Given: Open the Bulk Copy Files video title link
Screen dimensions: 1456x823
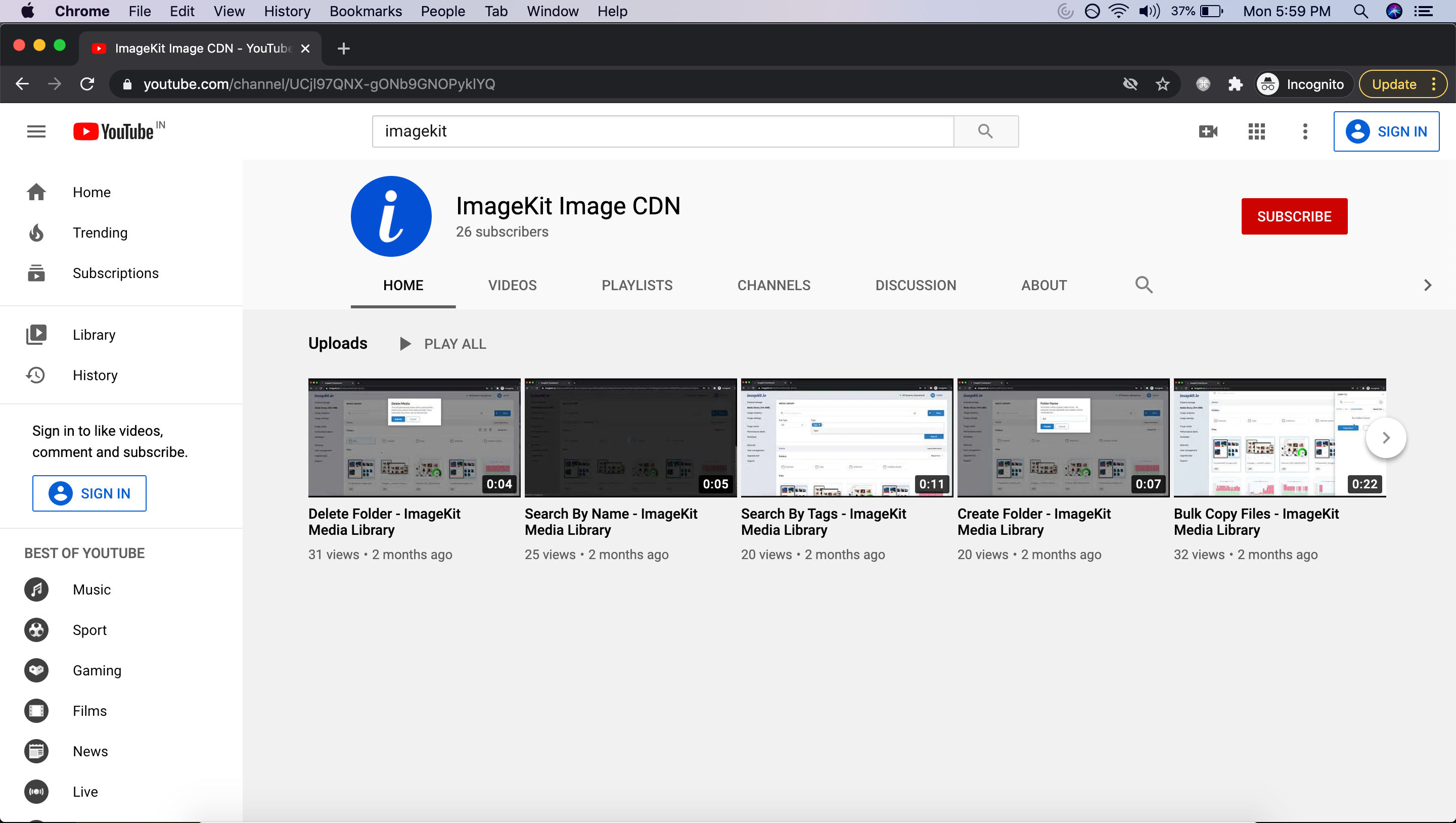Looking at the screenshot, I should pos(1256,522).
